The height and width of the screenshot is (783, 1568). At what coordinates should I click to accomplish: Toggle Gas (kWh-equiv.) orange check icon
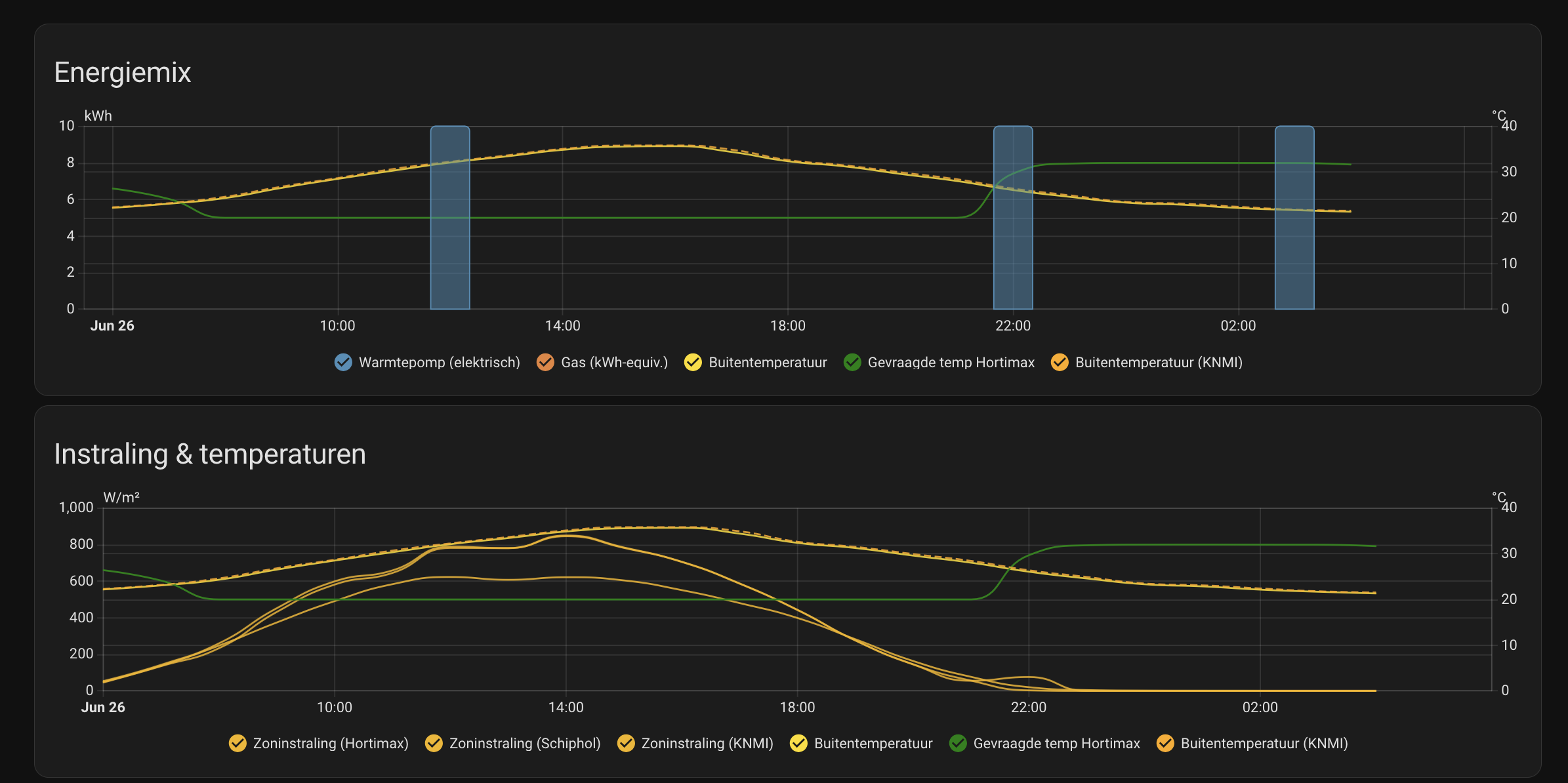click(545, 362)
